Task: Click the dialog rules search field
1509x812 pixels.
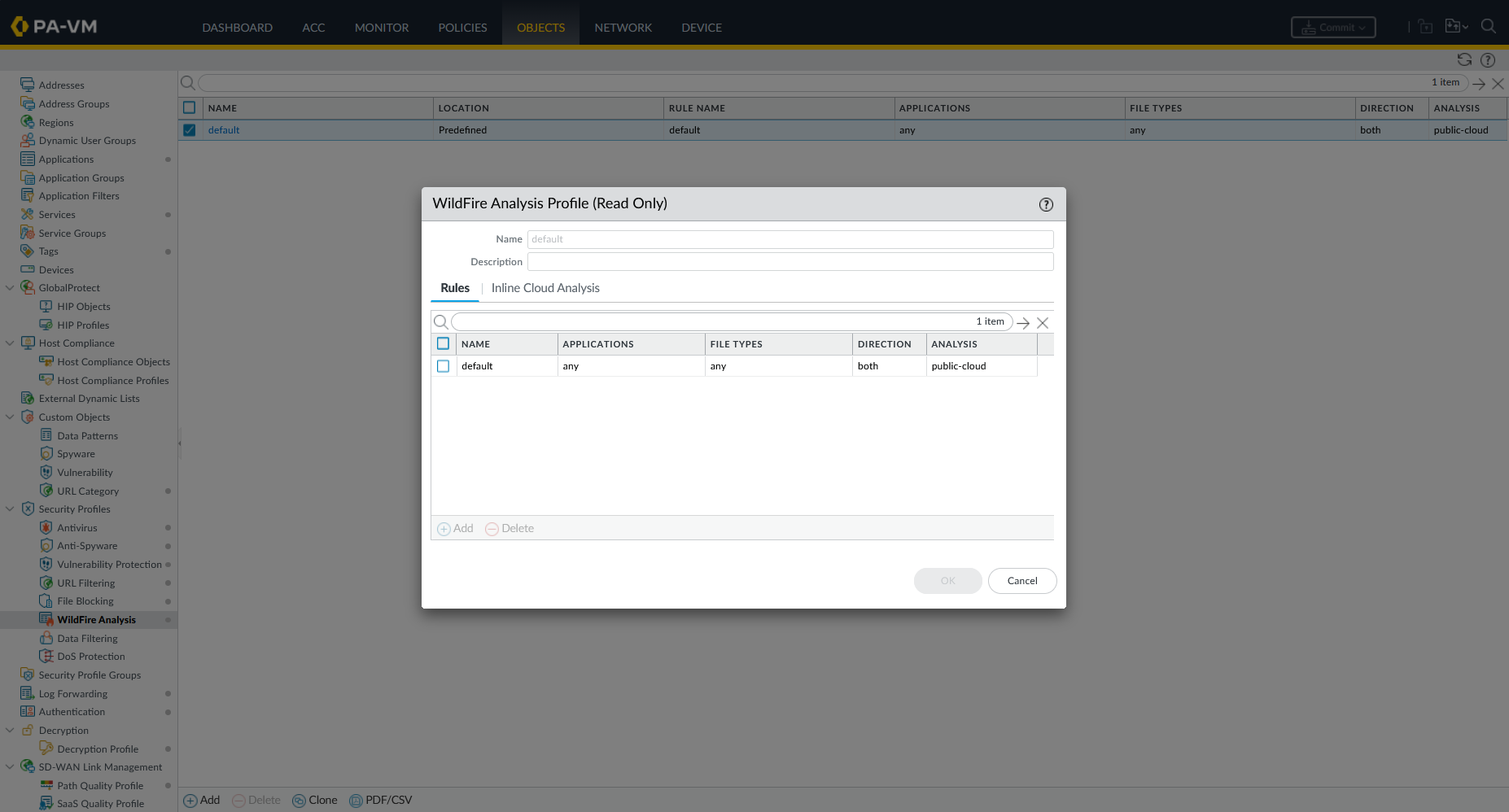Action: pyautogui.click(x=732, y=322)
